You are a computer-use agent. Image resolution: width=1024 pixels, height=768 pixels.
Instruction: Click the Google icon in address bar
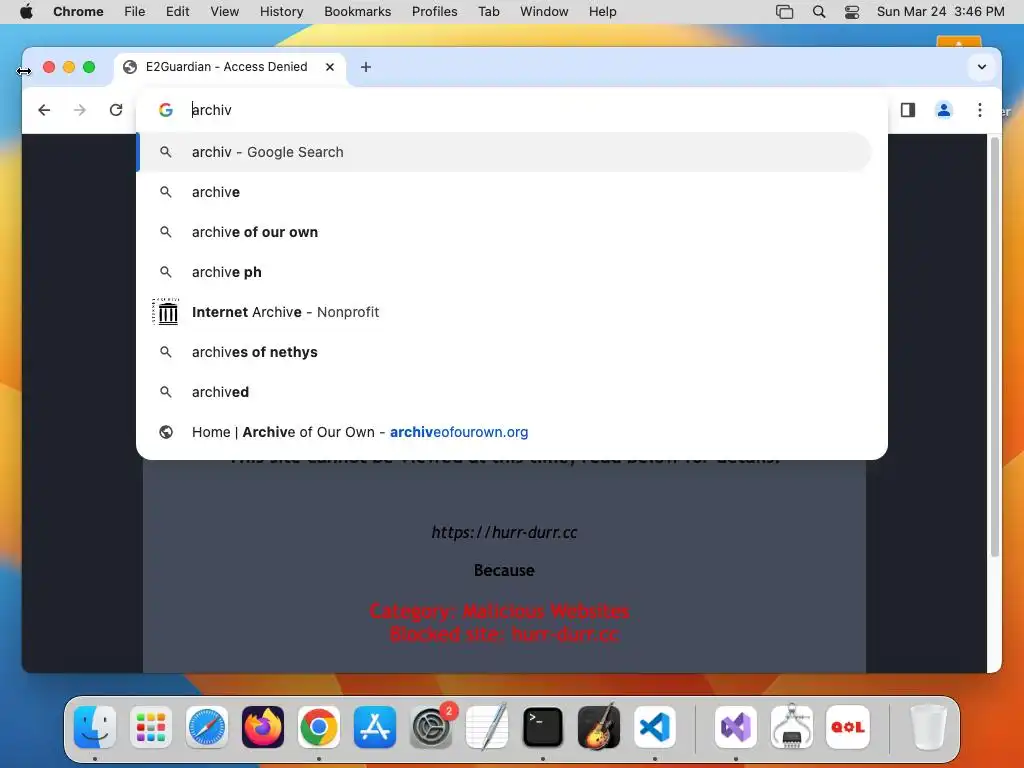coord(166,110)
